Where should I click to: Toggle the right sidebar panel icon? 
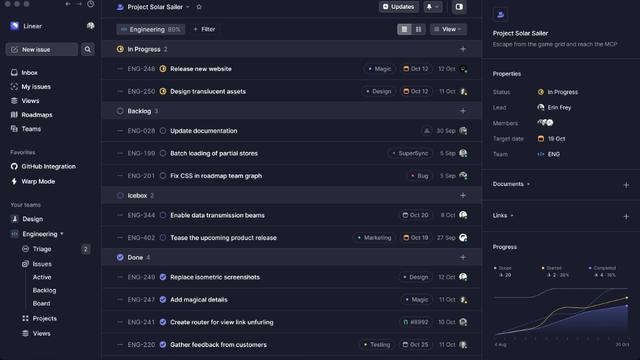[459, 7]
